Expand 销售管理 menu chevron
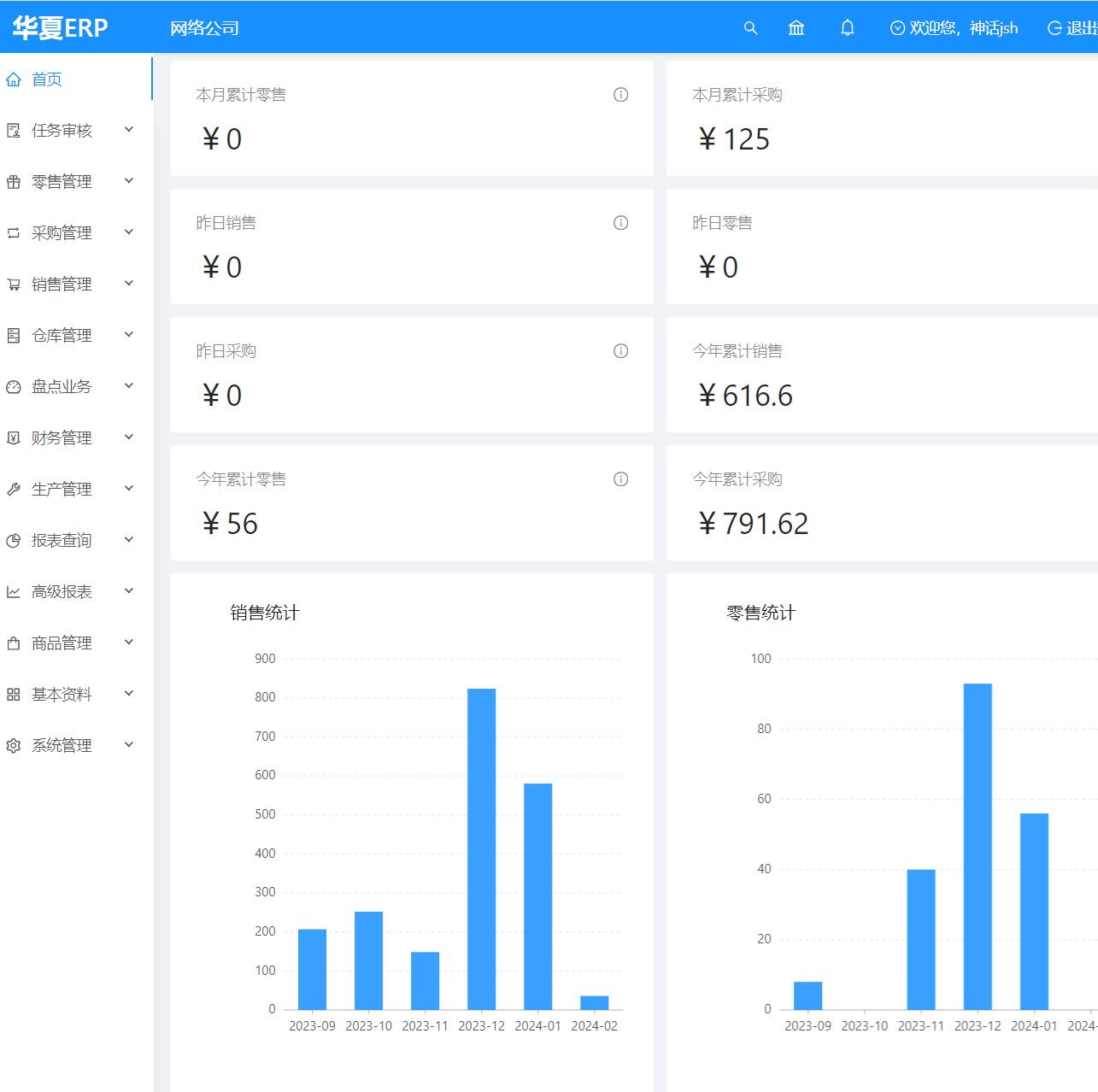Image resolution: width=1098 pixels, height=1092 pixels. tap(129, 284)
